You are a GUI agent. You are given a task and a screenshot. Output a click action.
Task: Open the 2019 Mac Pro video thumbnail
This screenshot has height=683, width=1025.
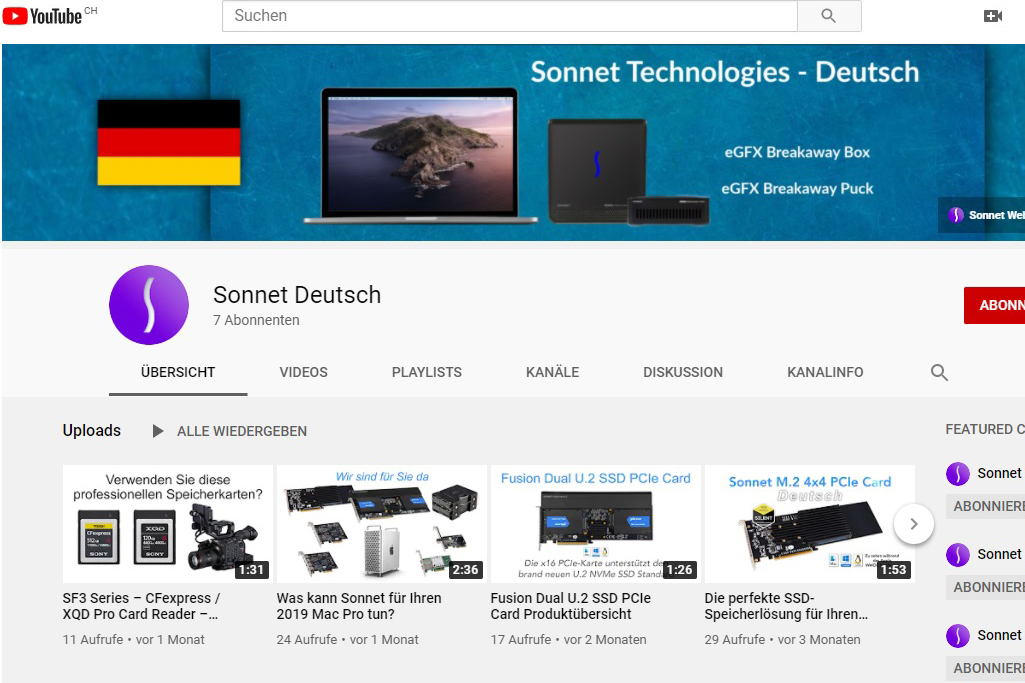pos(382,524)
